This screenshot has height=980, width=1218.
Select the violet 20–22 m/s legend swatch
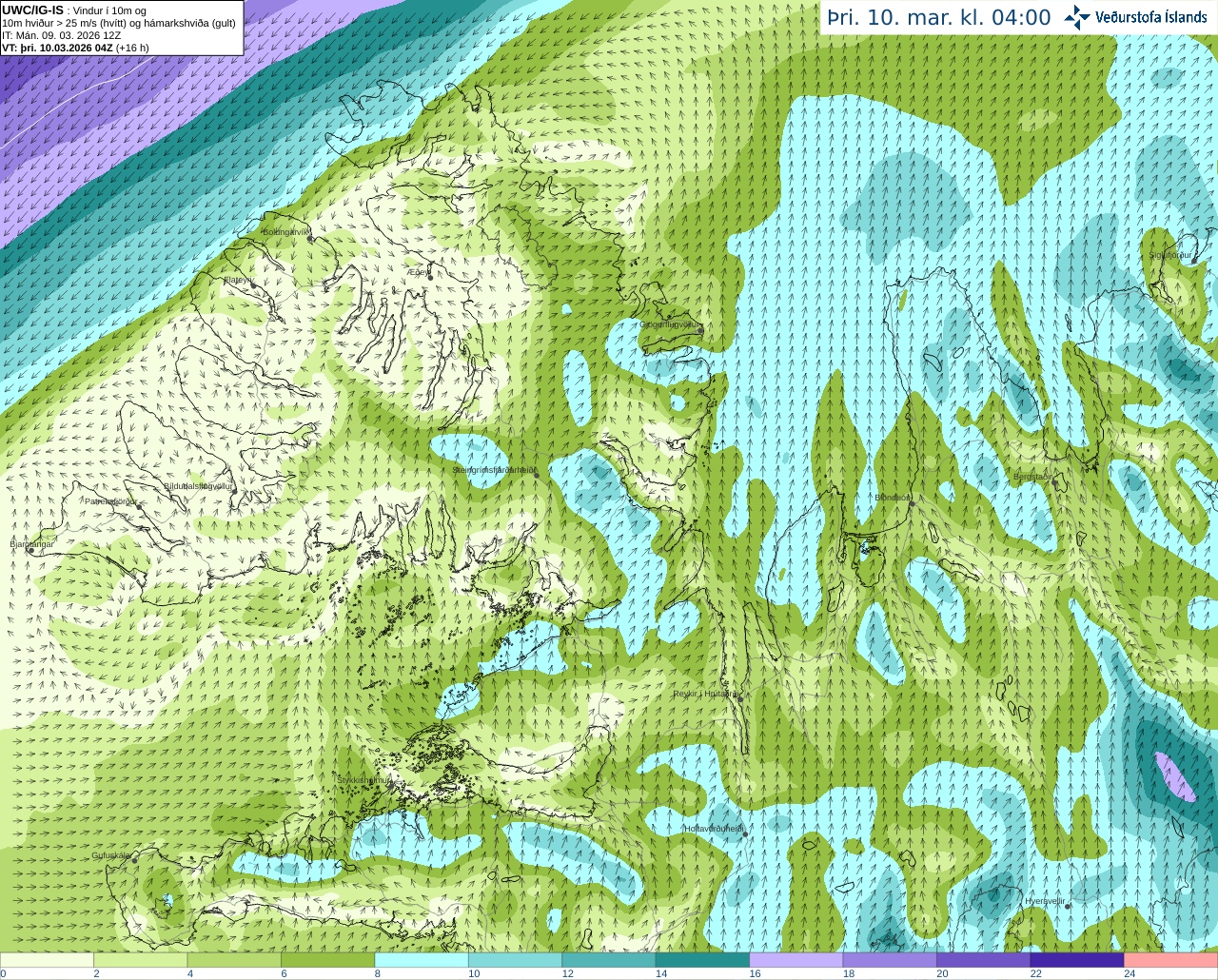pyautogui.click(x=984, y=960)
